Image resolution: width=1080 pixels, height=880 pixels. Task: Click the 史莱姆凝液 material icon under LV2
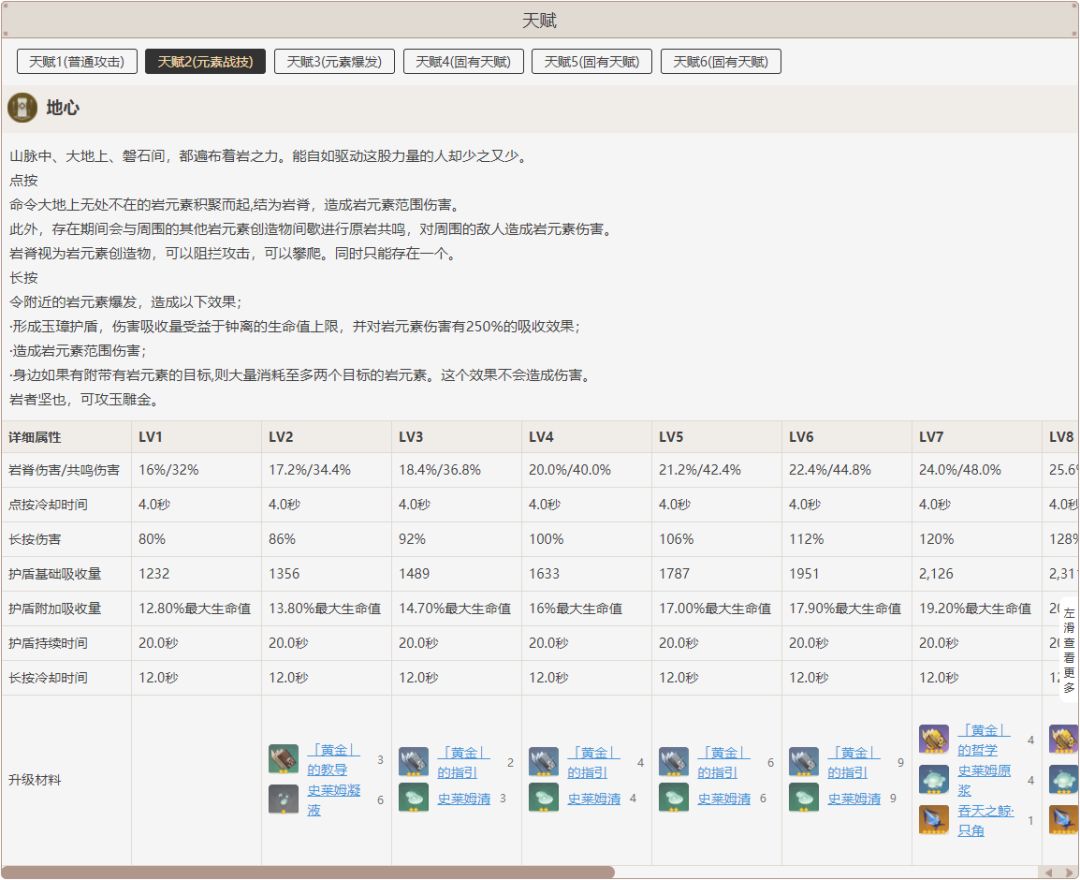(x=283, y=799)
